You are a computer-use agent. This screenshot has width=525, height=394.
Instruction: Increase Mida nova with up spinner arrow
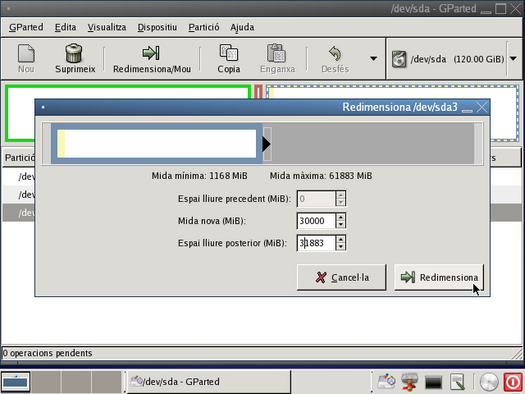point(341,217)
